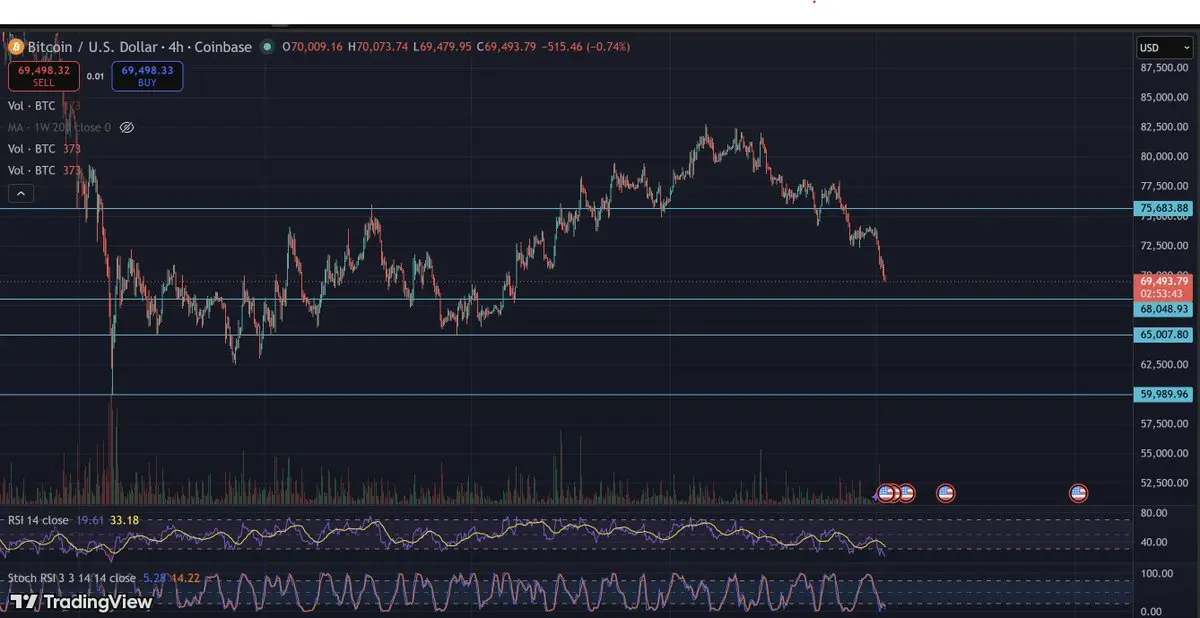
Task: Click the 68,048.93 horizontal line price label
Action: tap(1164, 310)
